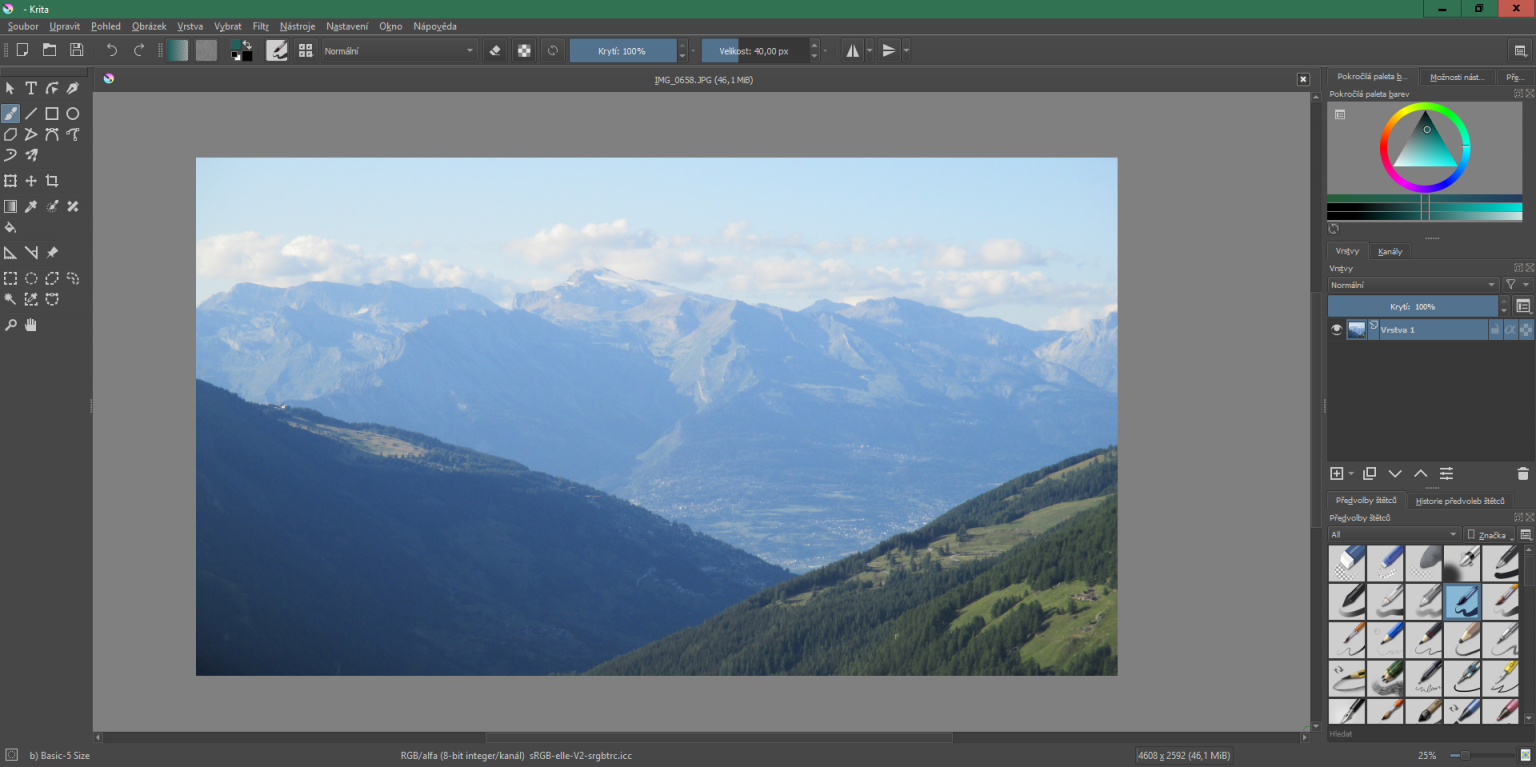Image resolution: width=1536 pixels, height=767 pixels.
Task: Activate the Crop tool
Action: (52, 180)
